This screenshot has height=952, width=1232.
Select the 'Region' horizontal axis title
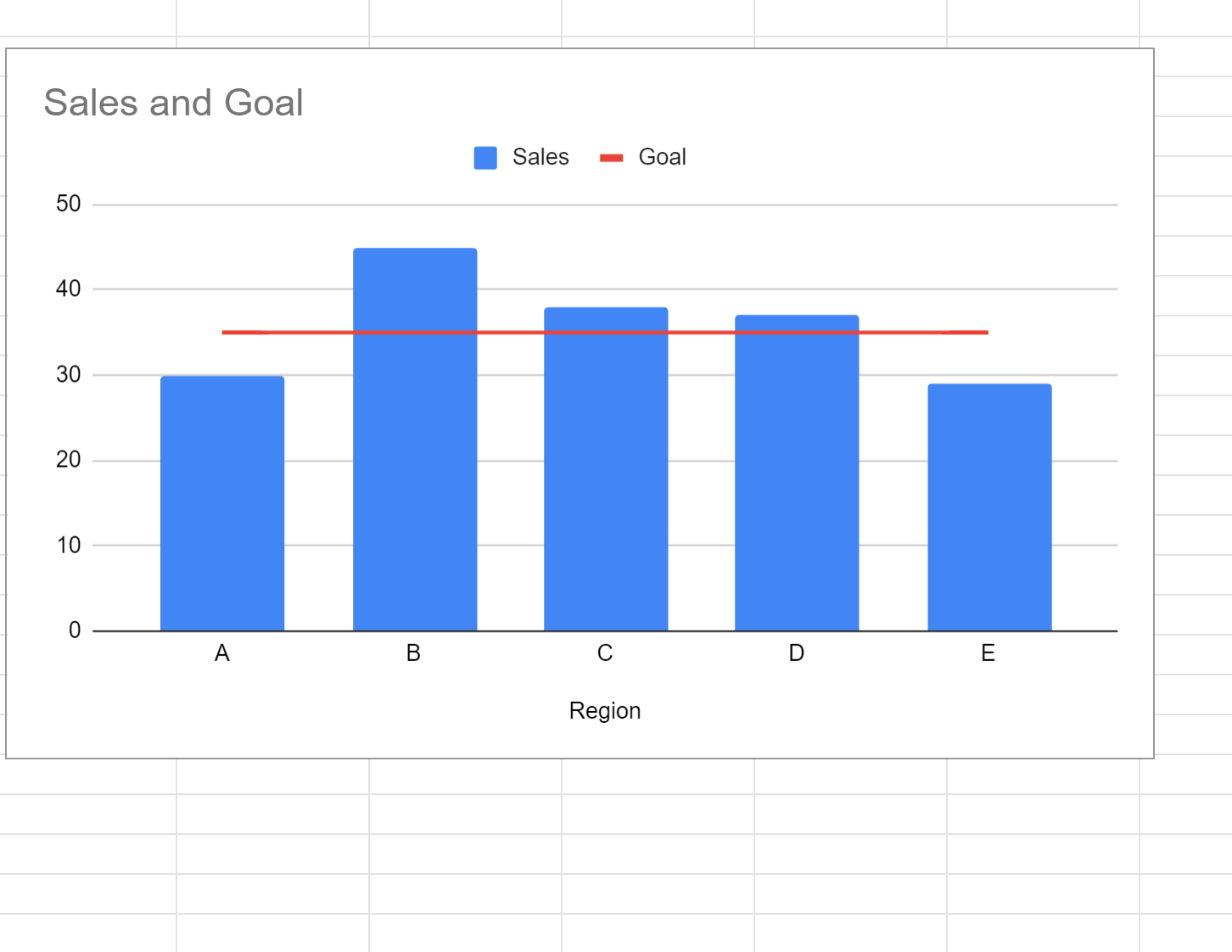coord(604,710)
